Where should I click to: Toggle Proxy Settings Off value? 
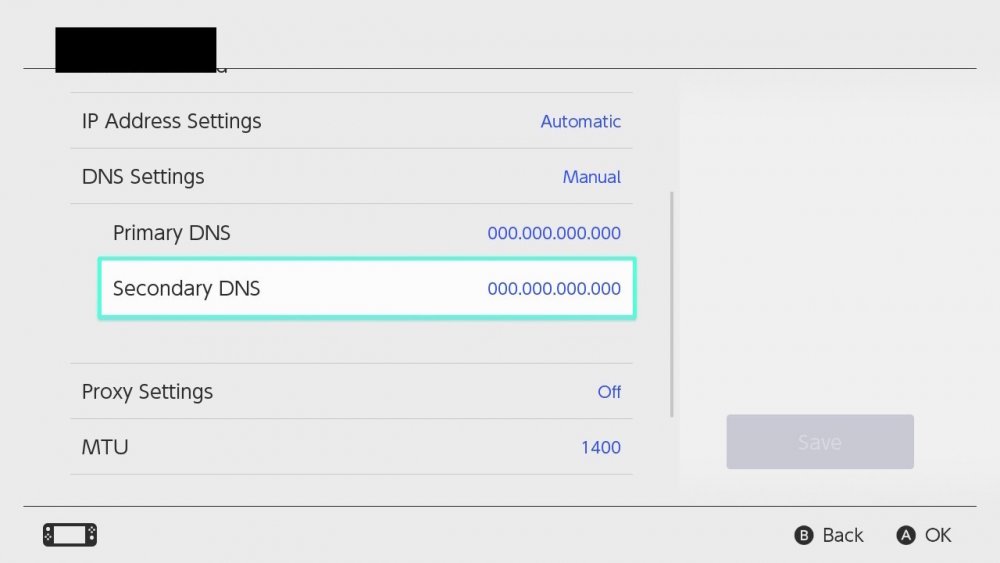point(609,391)
